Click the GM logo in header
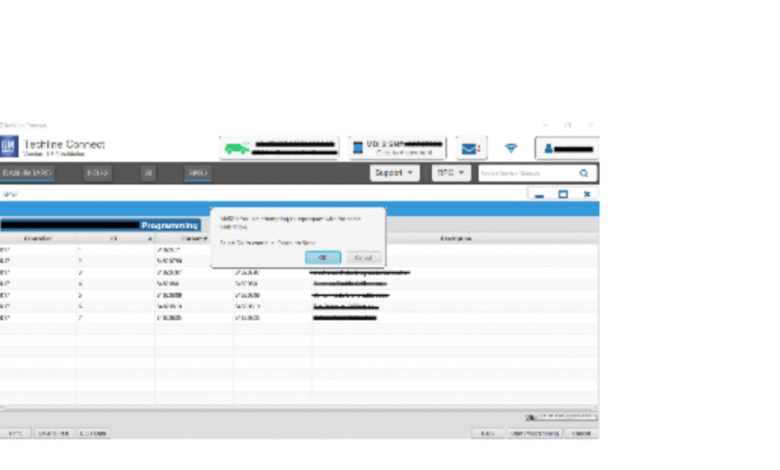This screenshot has width=780, height=470. [x=9, y=148]
